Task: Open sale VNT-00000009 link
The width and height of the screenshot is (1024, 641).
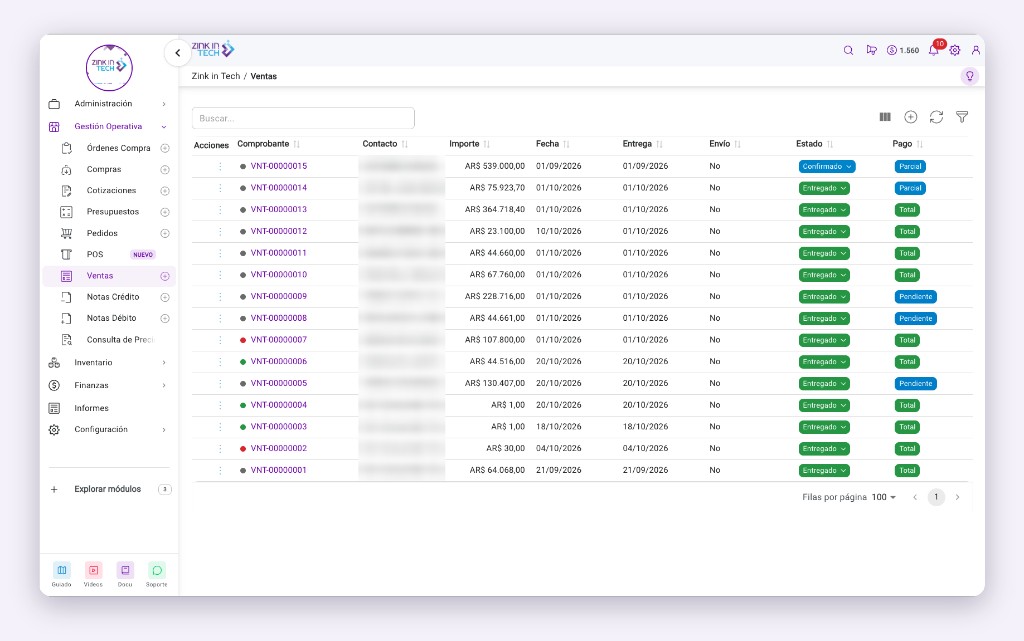Action: click(x=279, y=296)
